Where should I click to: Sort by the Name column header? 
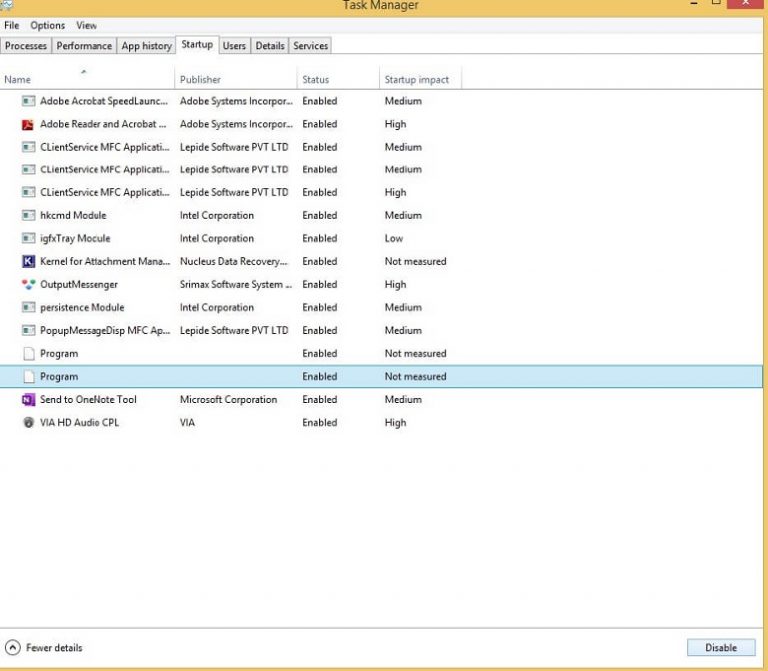pos(87,78)
